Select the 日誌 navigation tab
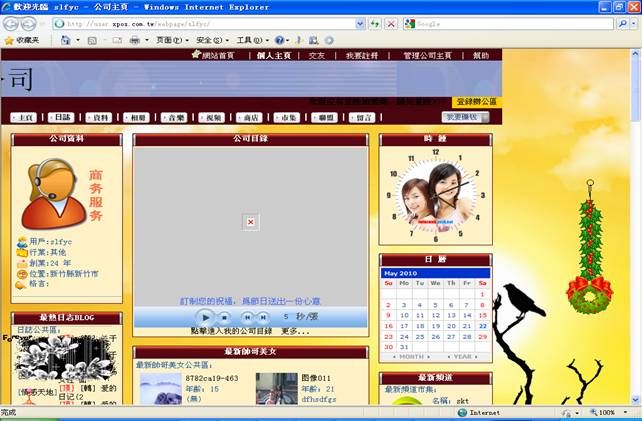This screenshot has height=421, width=642. coord(61,117)
